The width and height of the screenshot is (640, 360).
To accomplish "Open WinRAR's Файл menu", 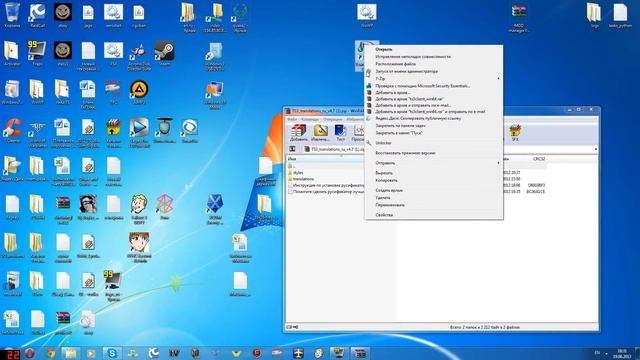I will [x=292, y=120].
